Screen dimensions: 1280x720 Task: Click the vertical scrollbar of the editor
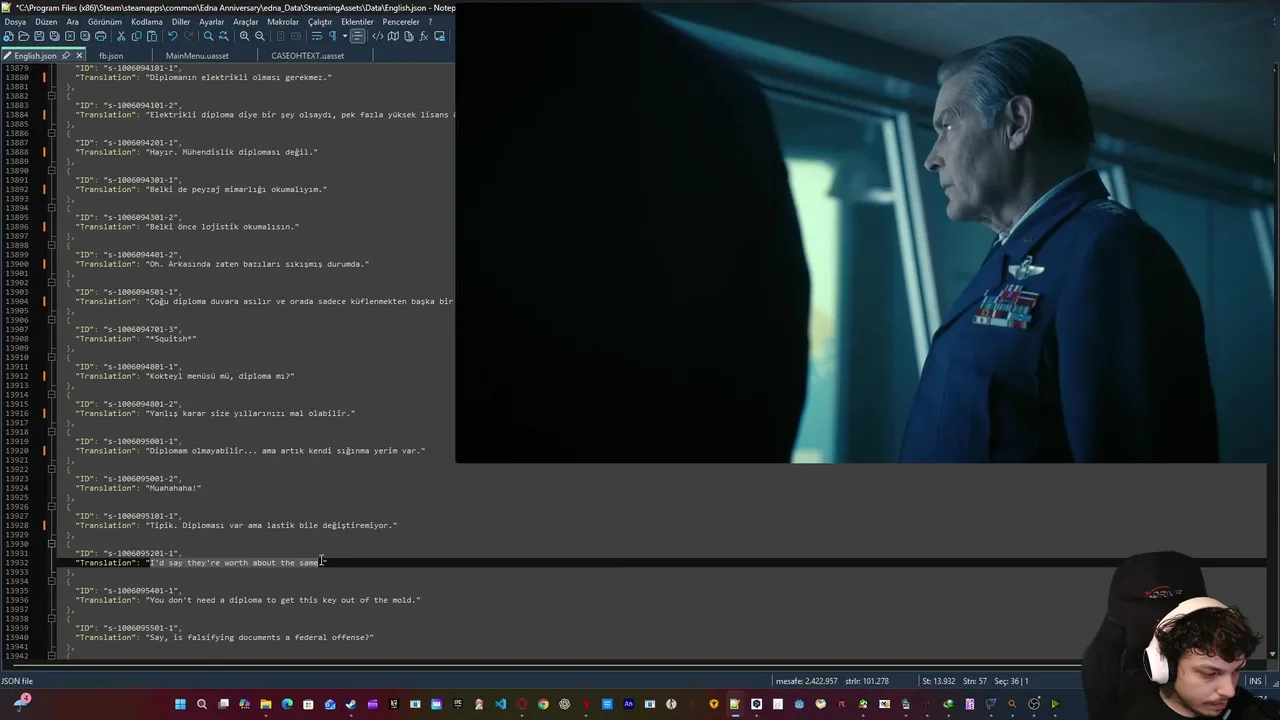[x=1273, y=360]
